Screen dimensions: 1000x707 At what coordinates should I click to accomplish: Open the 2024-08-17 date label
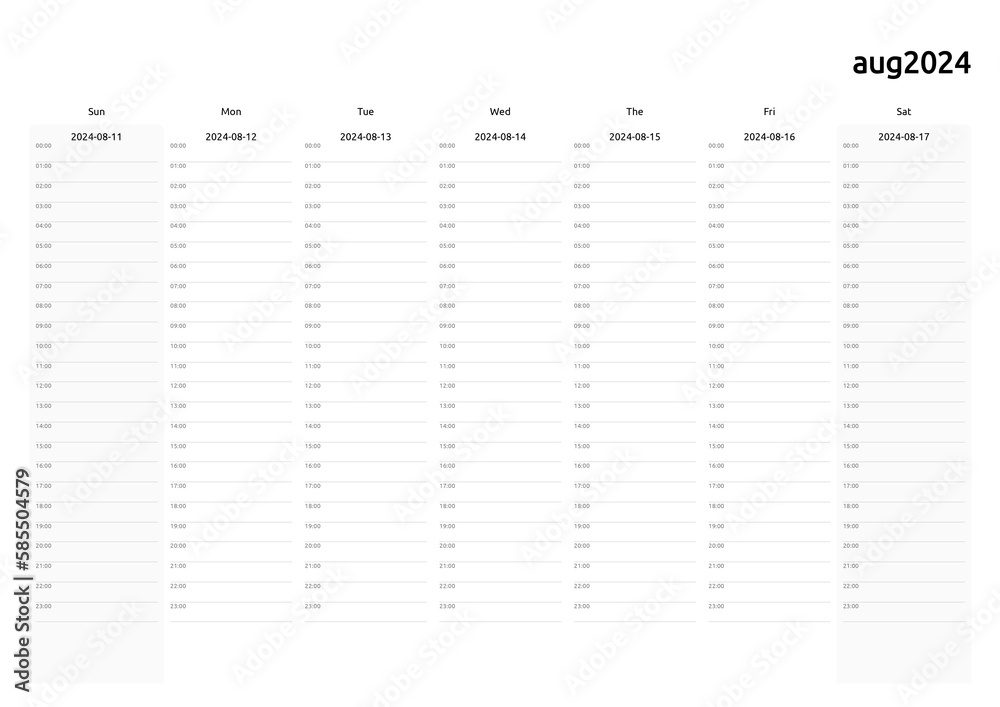pos(904,136)
